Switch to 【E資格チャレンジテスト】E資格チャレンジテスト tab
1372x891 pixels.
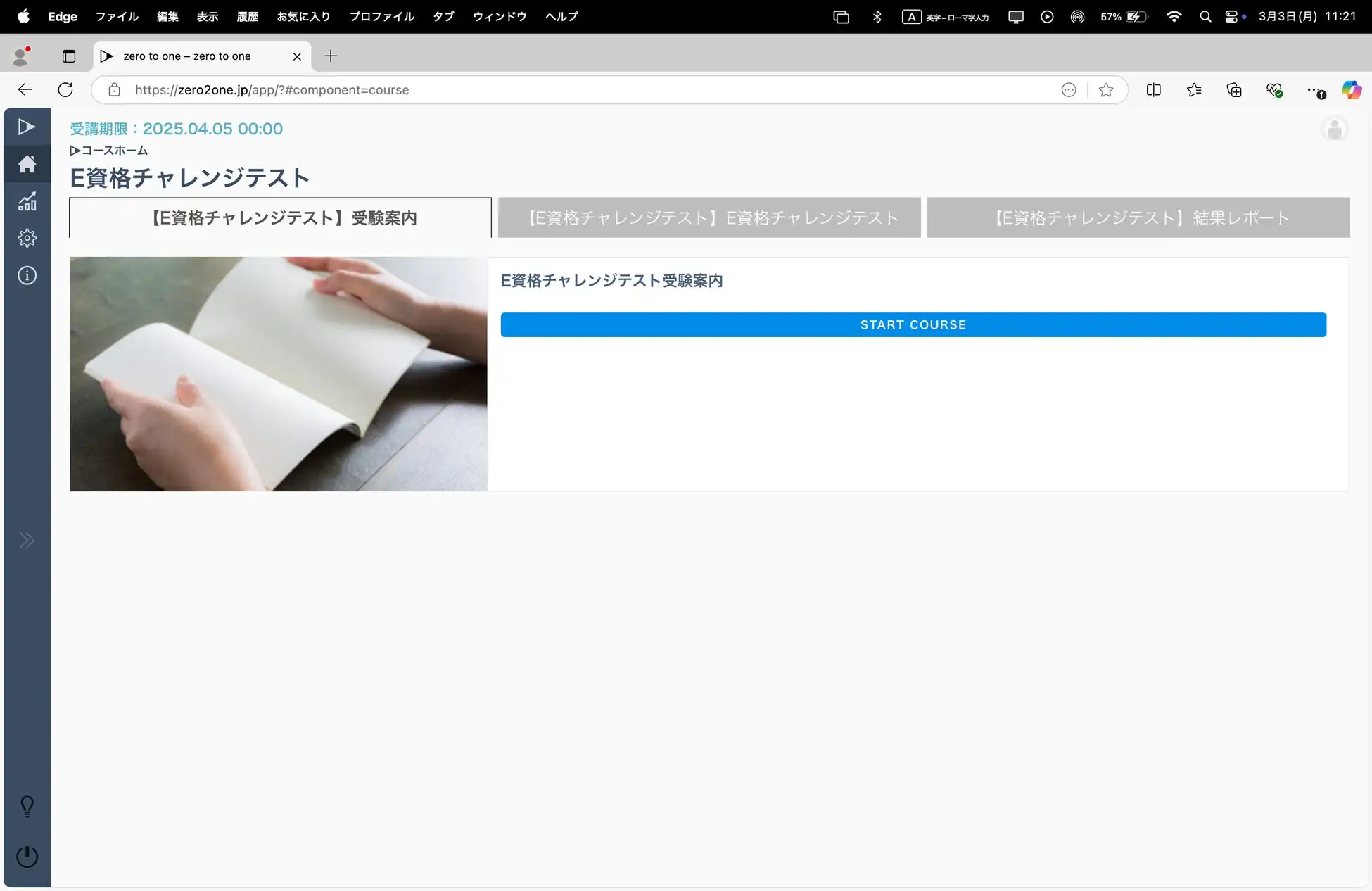click(x=709, y=217)
